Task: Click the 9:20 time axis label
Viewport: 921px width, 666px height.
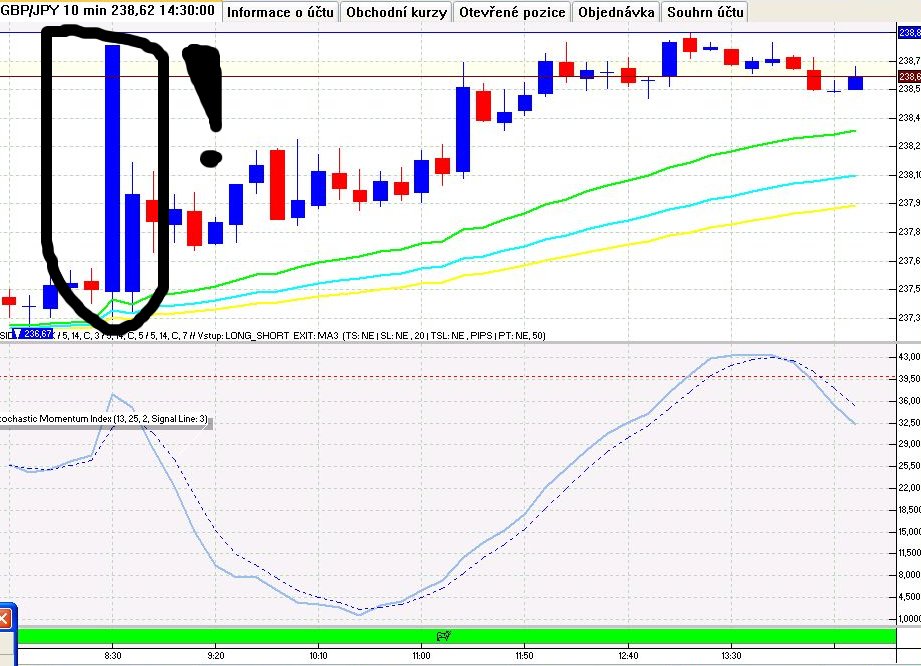Action: pos(216,655)
